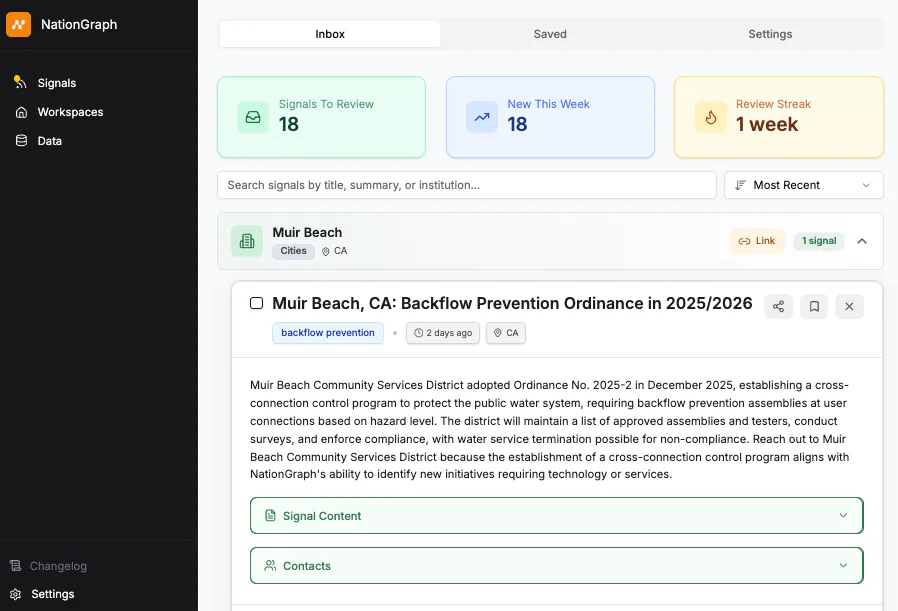Dismiss the Backflow Prevention Ordinance signal
Image resolution: width=898 pixels, height=611 pixels.
point(849,306)
